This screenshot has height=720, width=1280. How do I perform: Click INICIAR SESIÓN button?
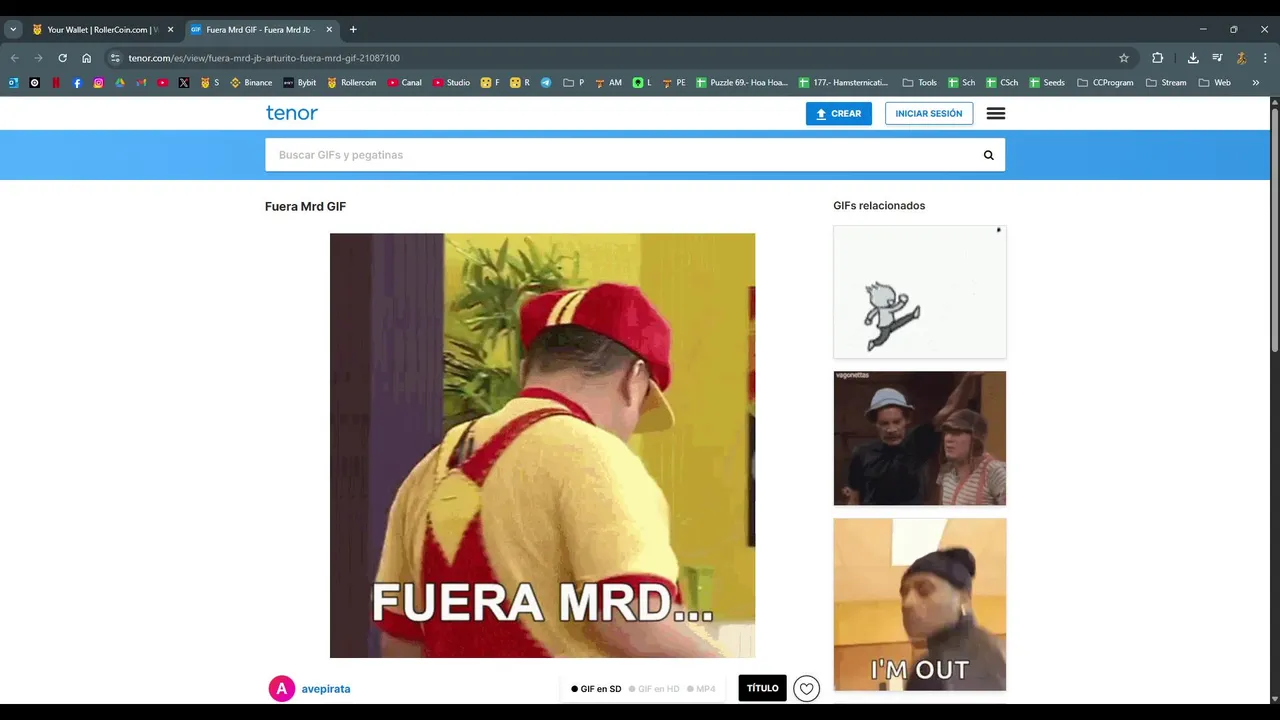pos(929,114)
